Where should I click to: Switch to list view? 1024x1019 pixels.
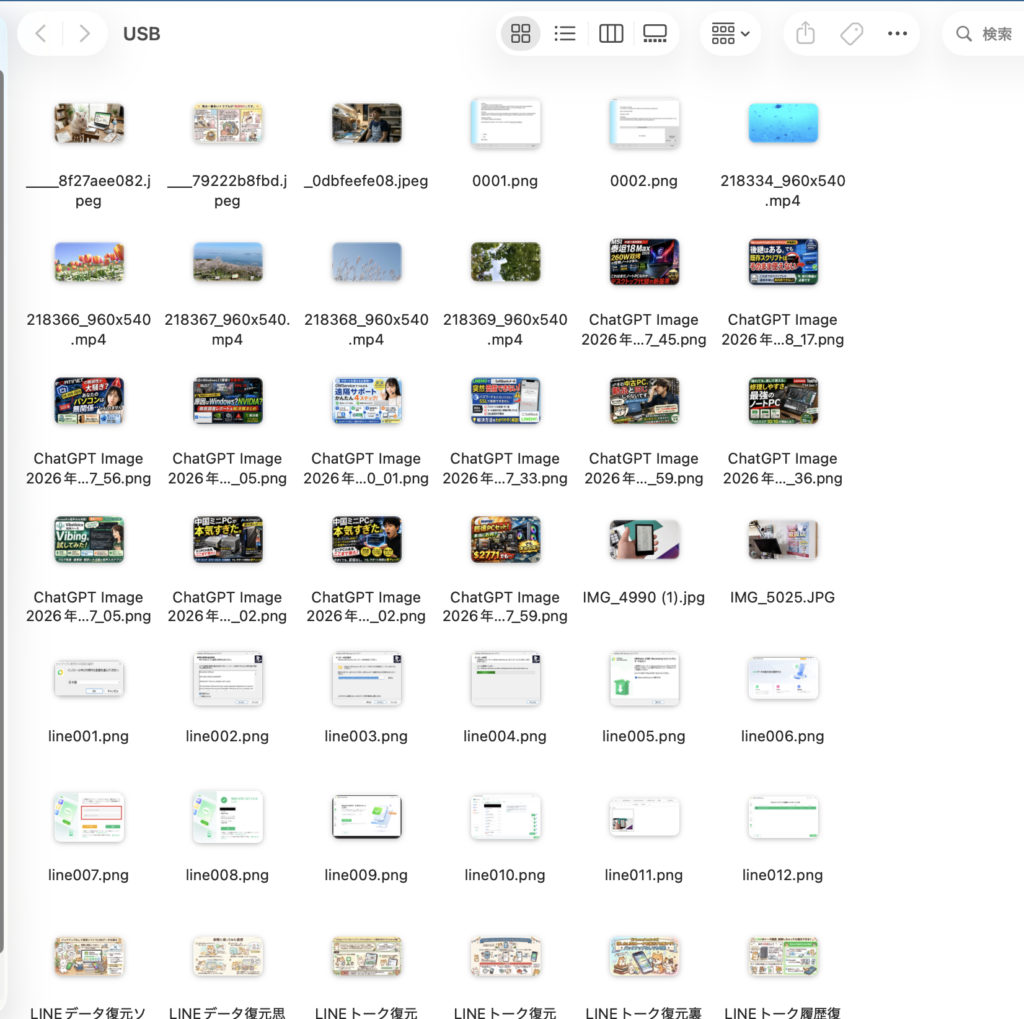(x=565, y=33)
